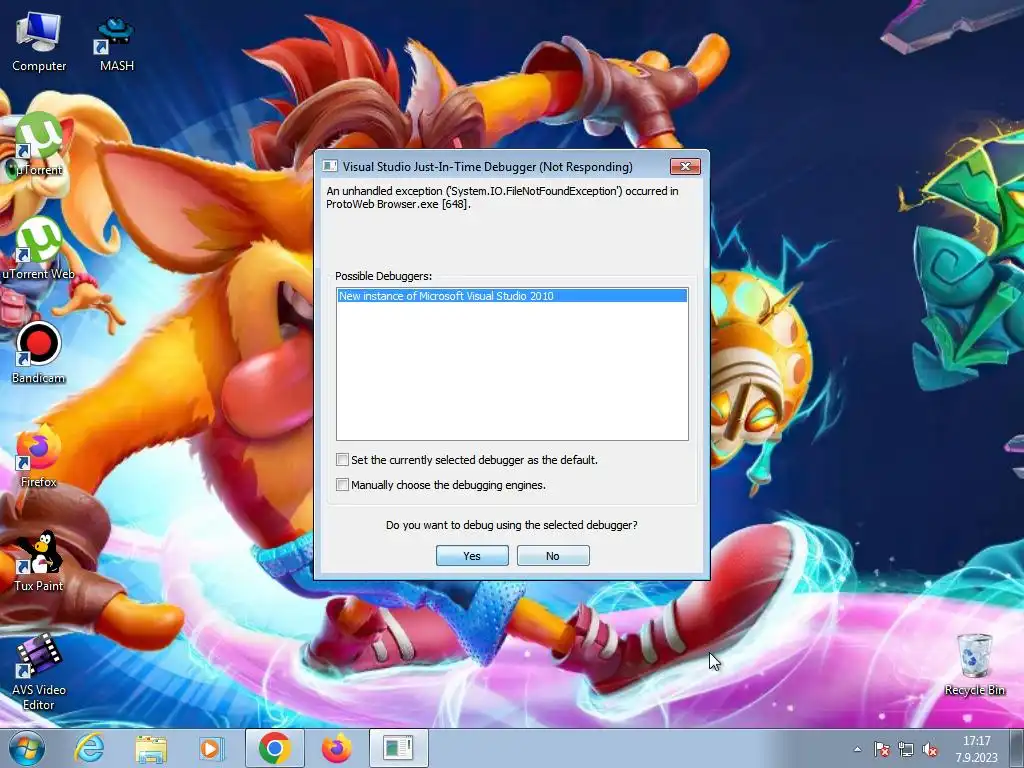This screenshot has width=1024, height=768.
Task: Click the Possible Debuggers list empty area
Action: coord(512,371)
